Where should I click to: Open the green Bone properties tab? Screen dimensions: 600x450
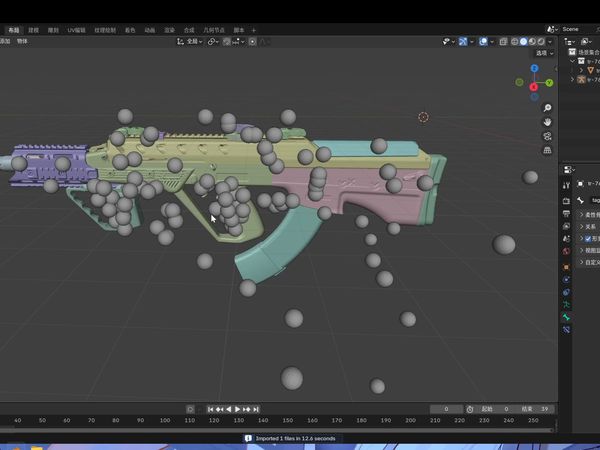(x=566, y=317)
